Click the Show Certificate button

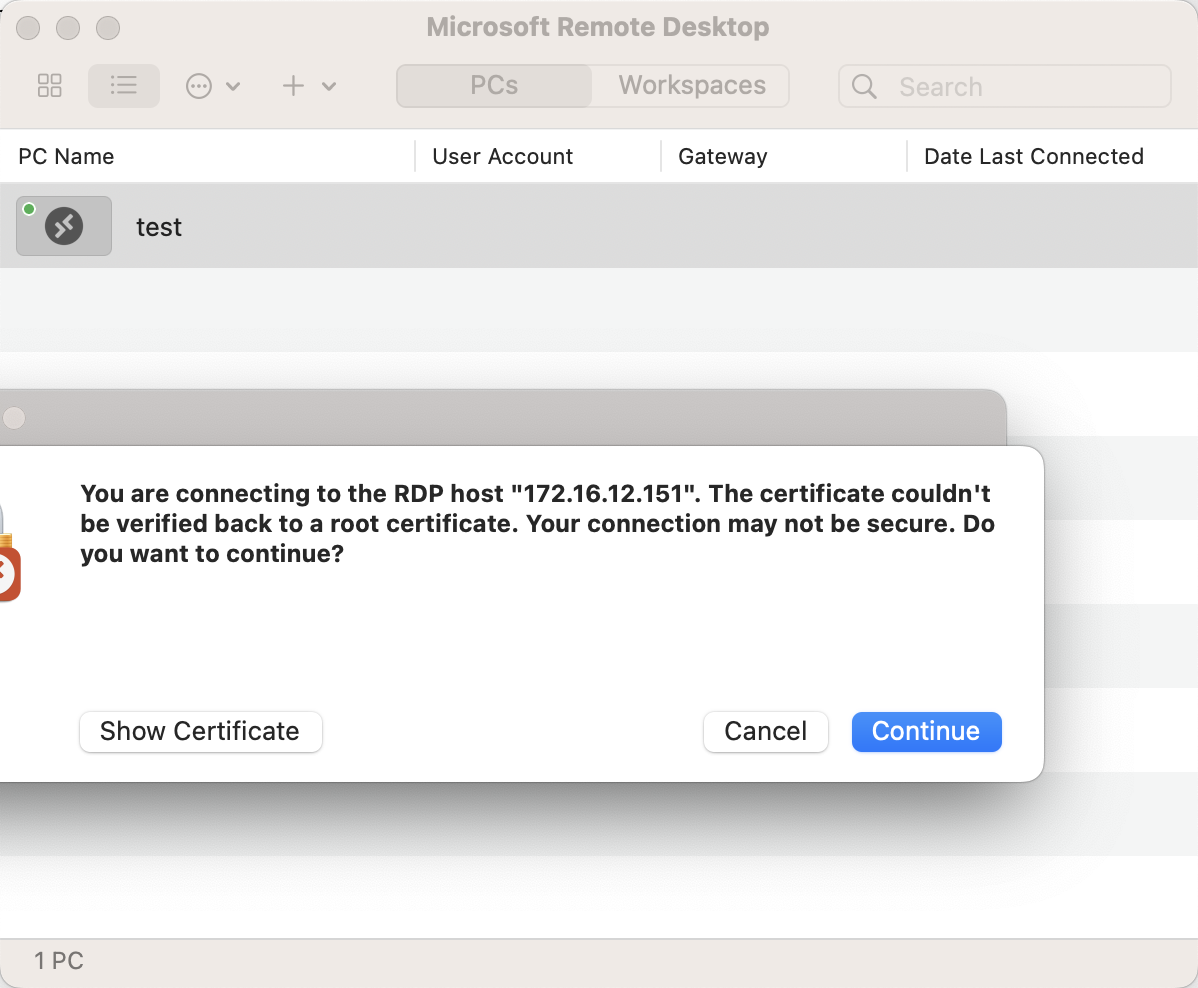[201, 731]
